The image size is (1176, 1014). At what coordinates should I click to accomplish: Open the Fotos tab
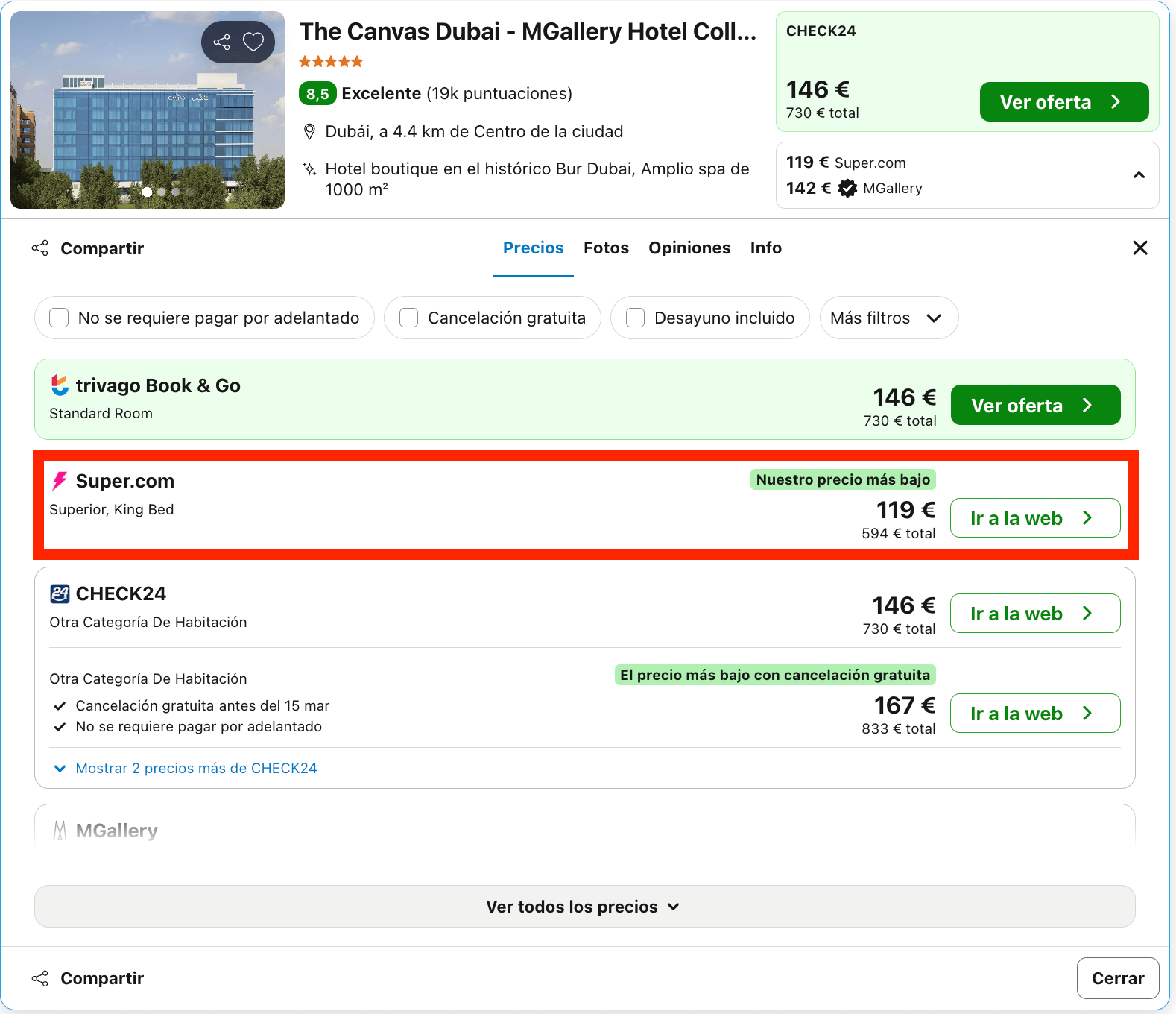click(x=606, y=248)
